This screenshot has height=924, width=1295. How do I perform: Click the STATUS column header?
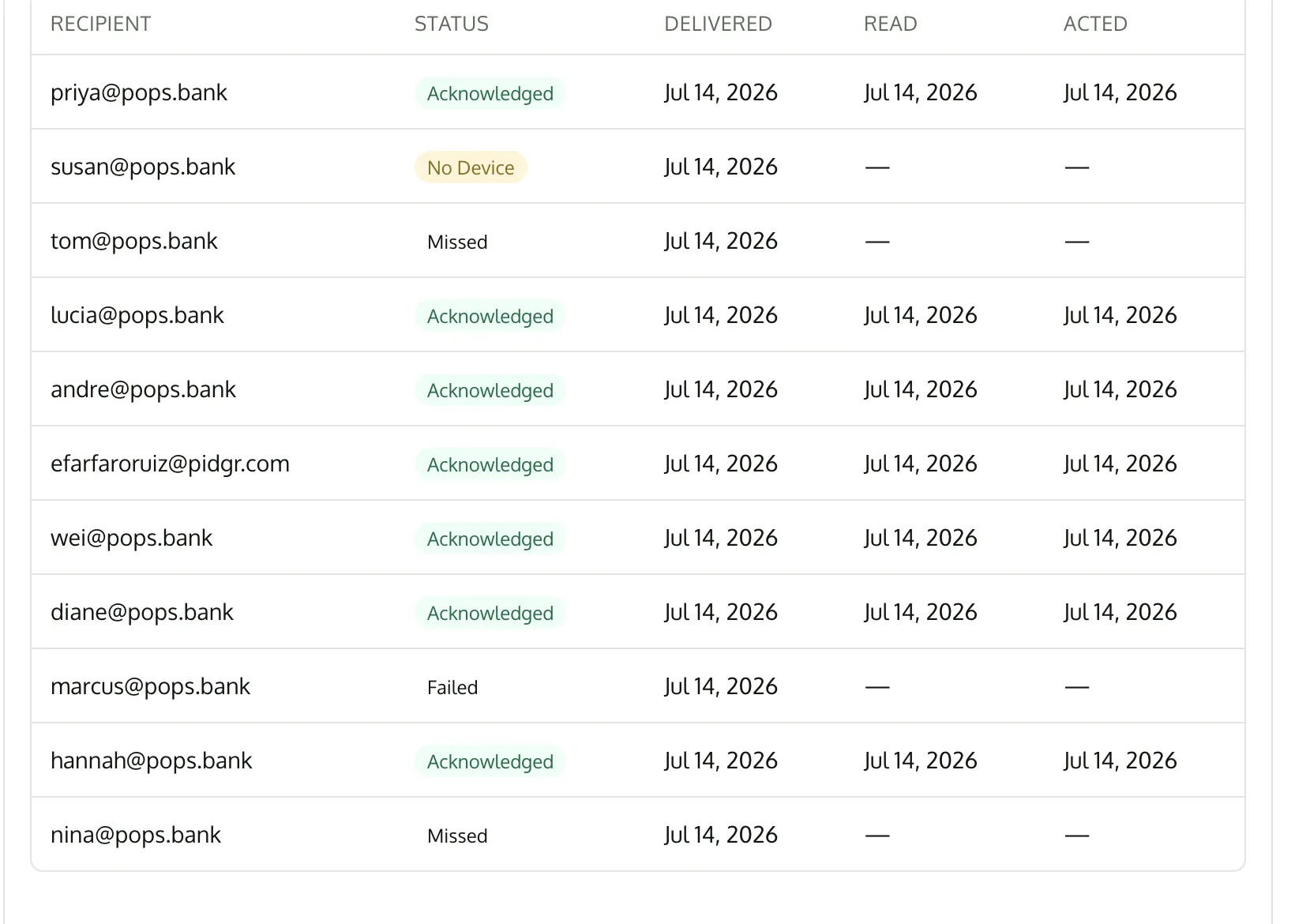pos(452,24)
